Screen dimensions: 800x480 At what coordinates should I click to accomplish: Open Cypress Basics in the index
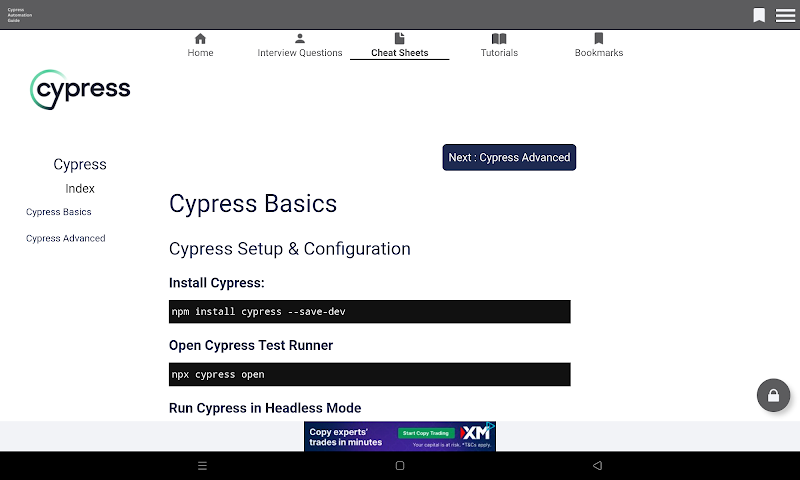click(x=59, y=212)
